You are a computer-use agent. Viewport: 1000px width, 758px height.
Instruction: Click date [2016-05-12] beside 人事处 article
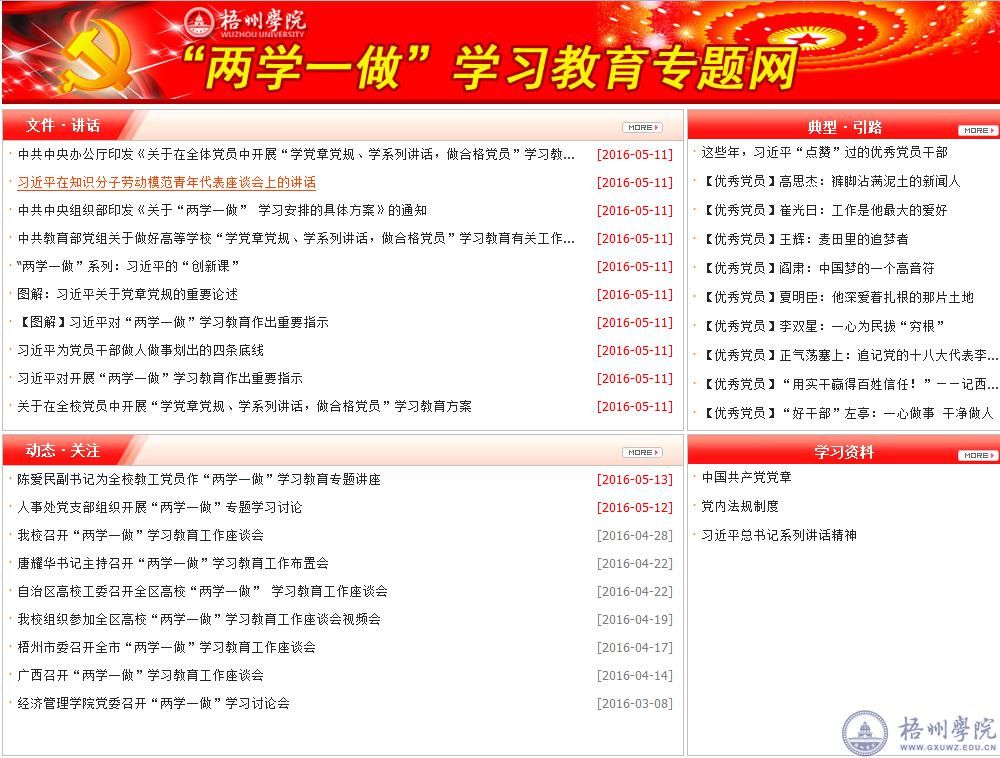point(635,508)
